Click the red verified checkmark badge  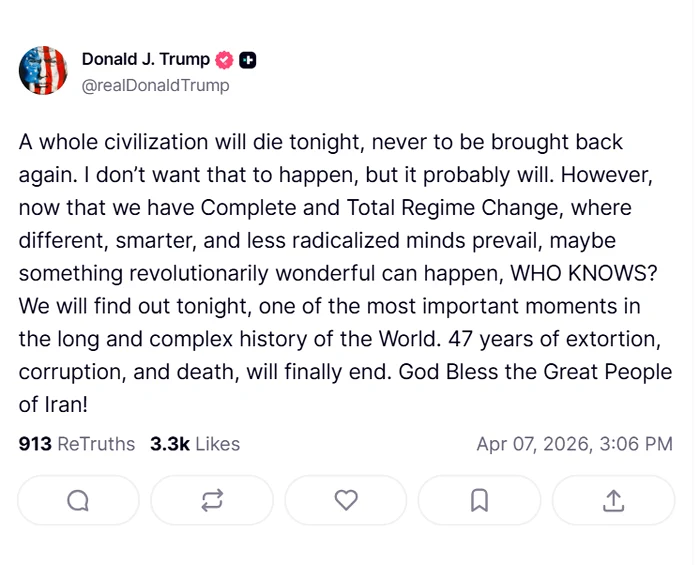pyautogui.click(x=225, y=60)
